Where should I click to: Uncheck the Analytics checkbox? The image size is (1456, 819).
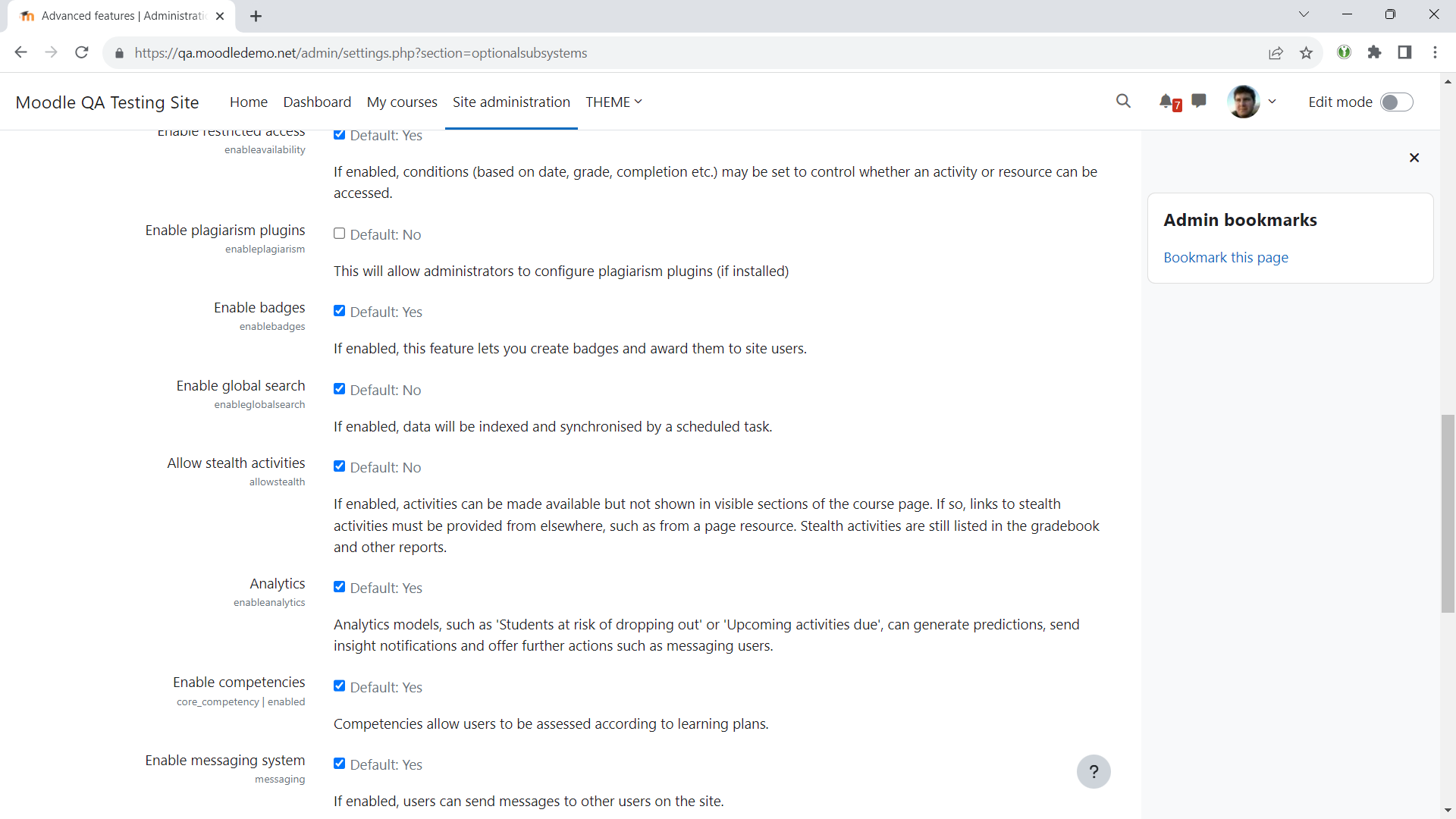click(339, 587)
